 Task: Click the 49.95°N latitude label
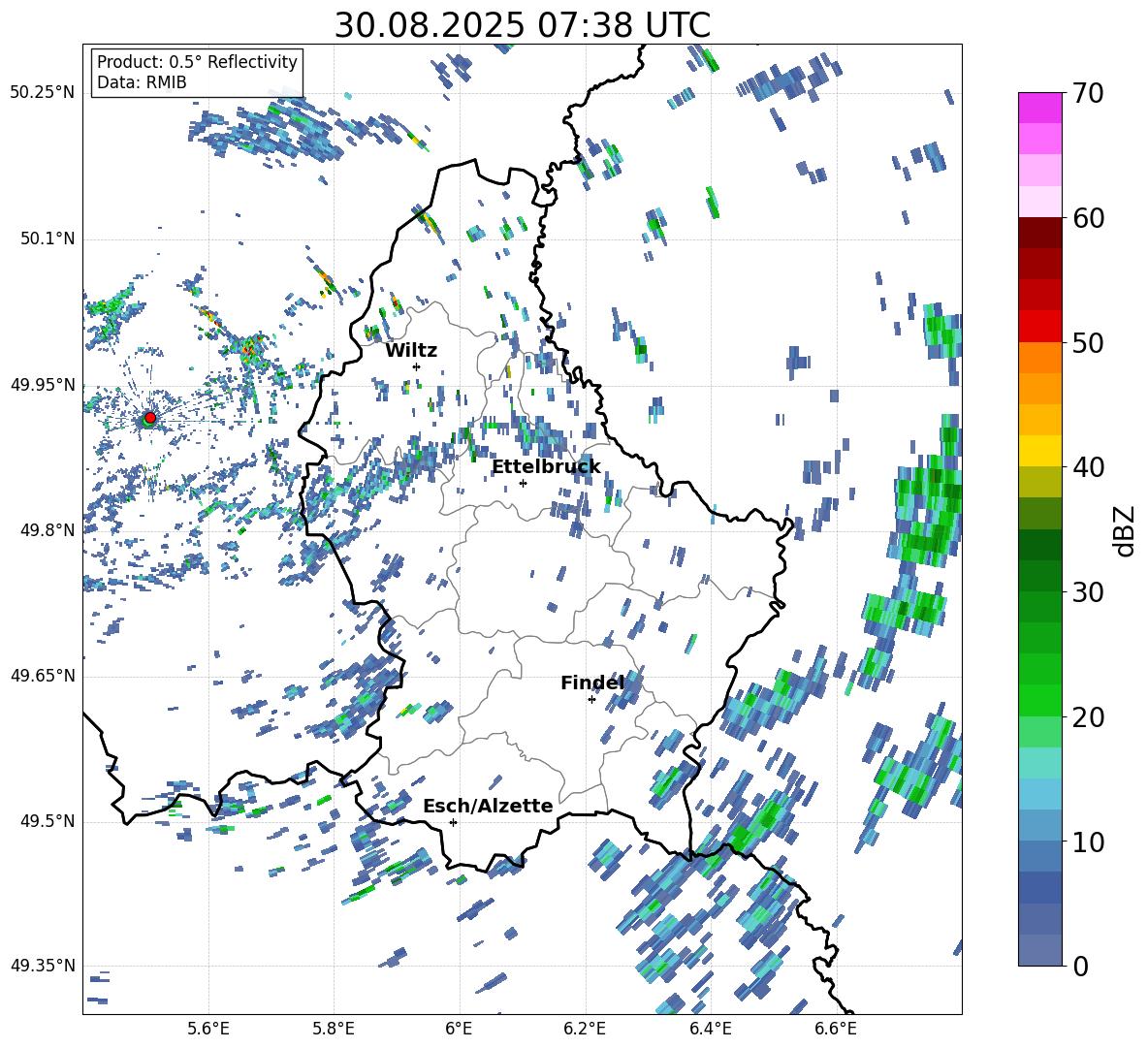pos(43,384)
